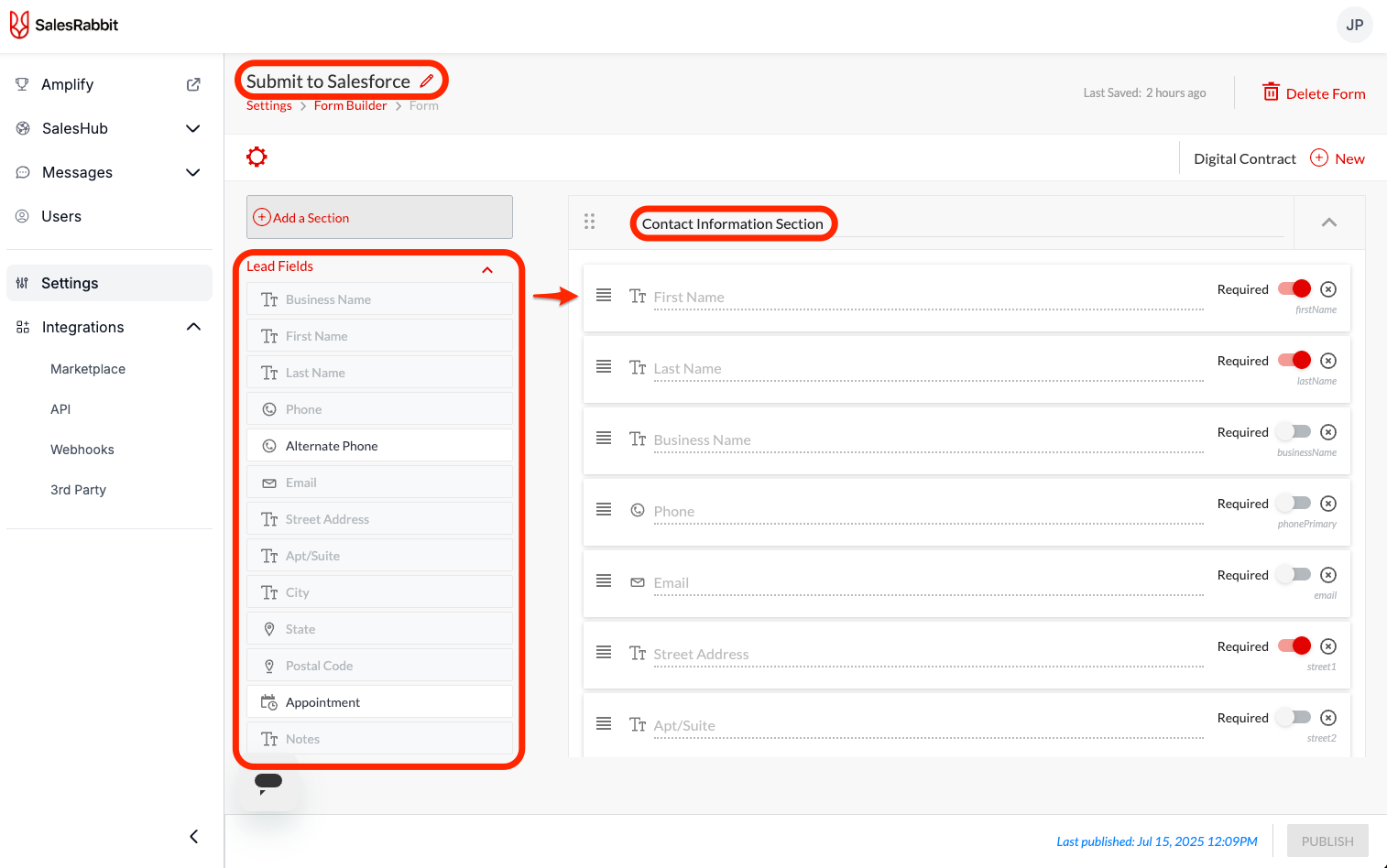This screenshot has height=868, width=1387.
Task: Open Amplify in sidebar
Action: (x=68, y=84)
